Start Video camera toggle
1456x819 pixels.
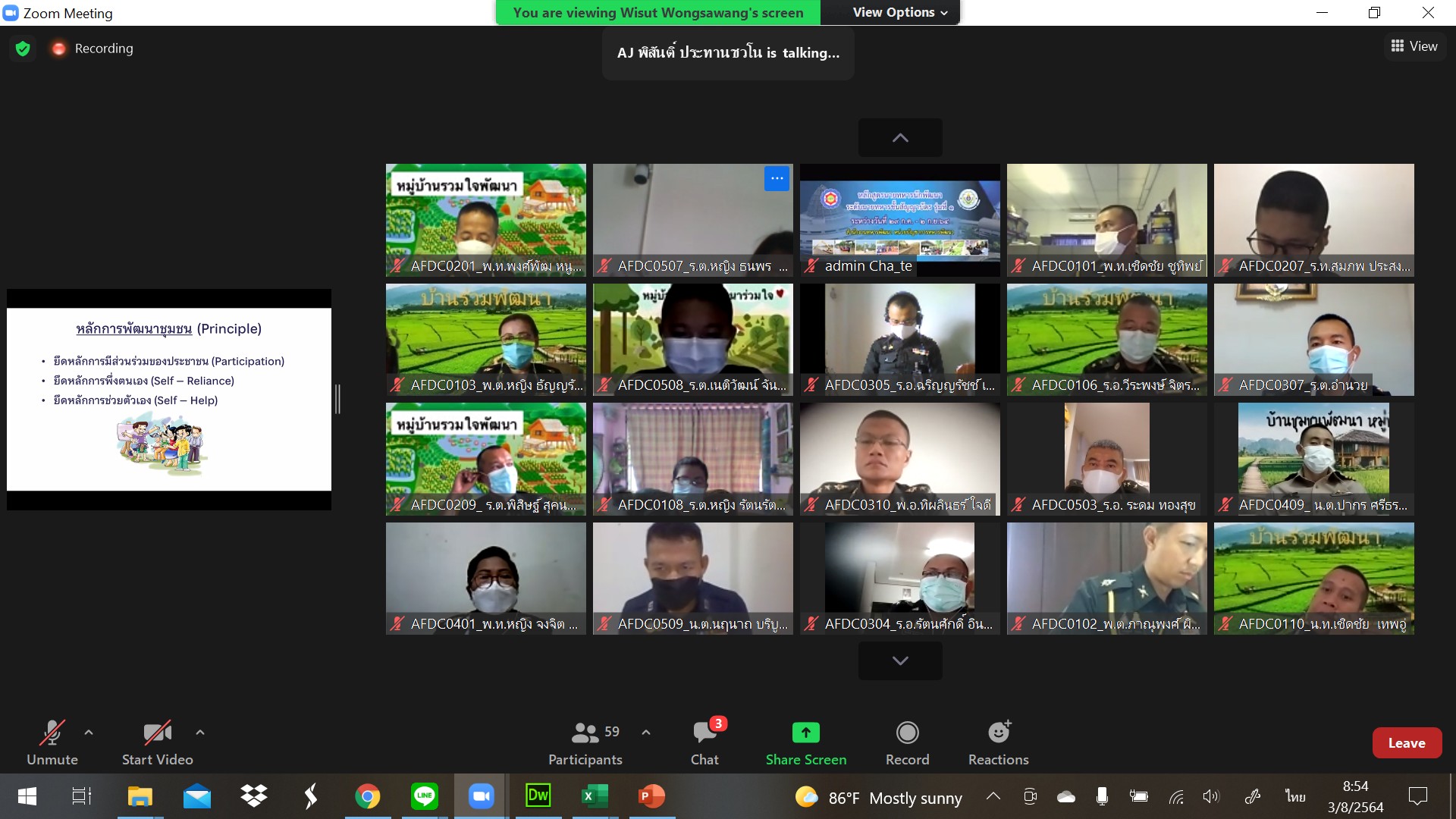157,743
